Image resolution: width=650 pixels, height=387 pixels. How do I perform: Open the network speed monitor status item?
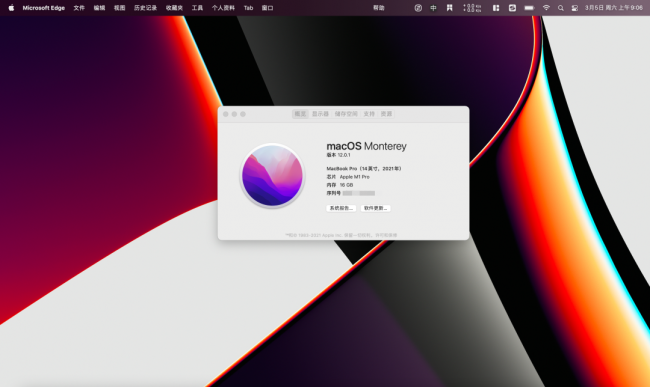click(x=472, y=8)
